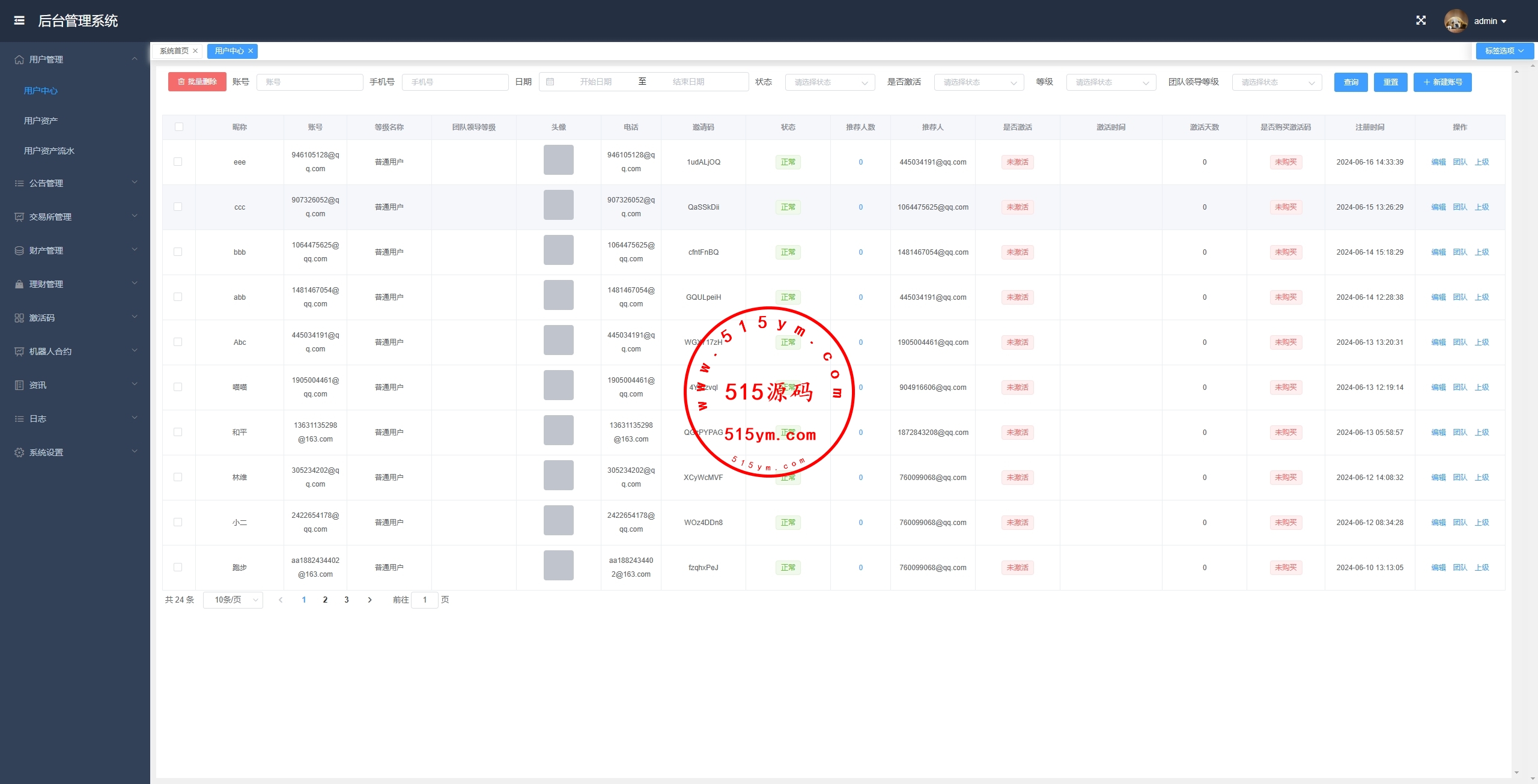
Task: Click the 理财管理 bag icon in sidebar
Action: pos(19,284)
